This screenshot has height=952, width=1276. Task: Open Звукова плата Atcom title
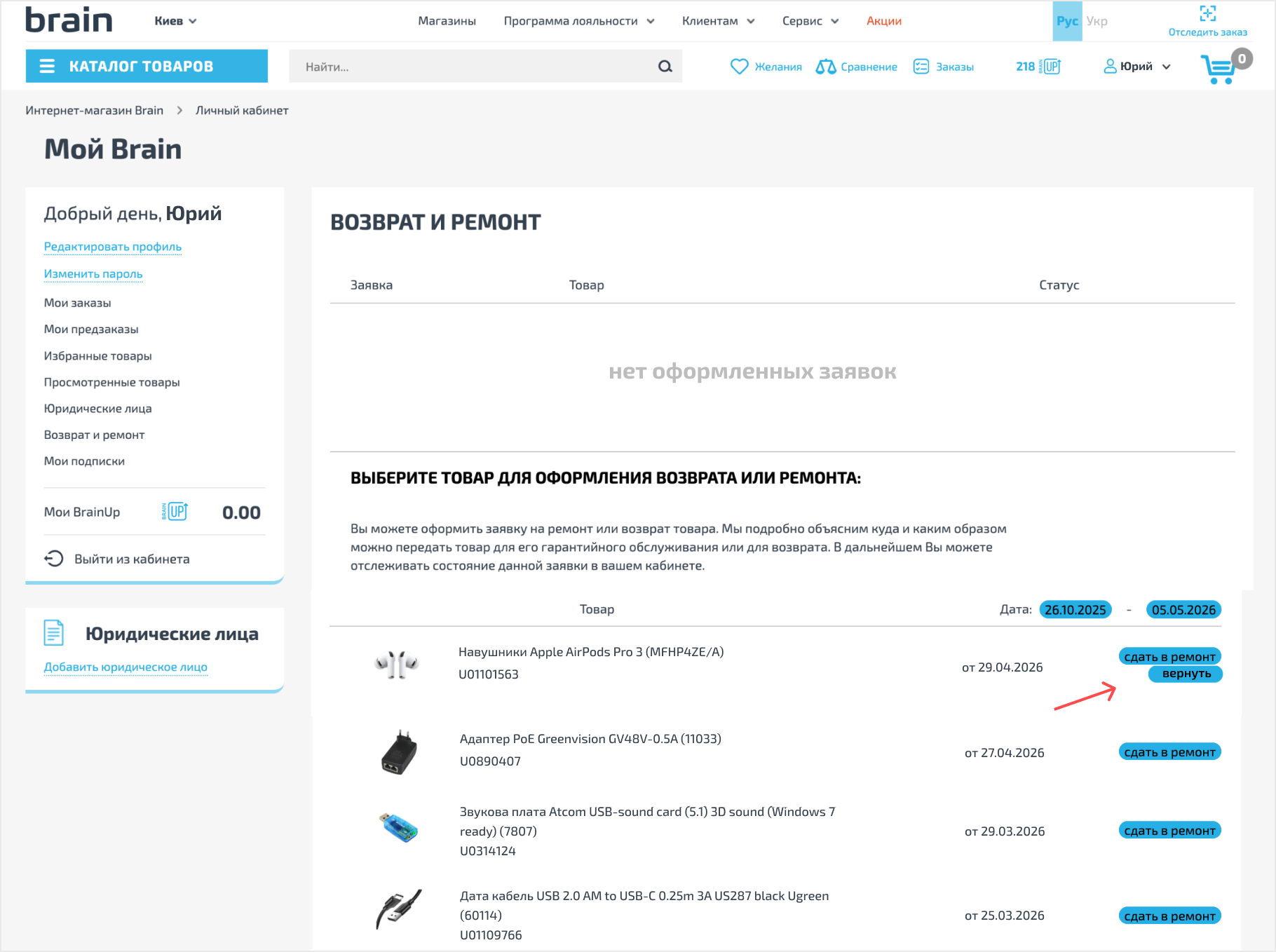647,821
